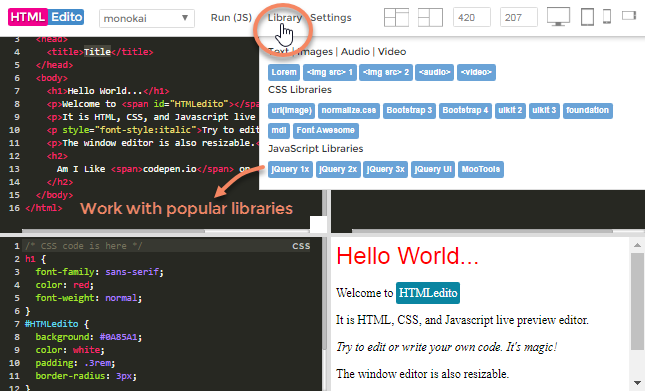Add the Bootstrap 4 CSS library
The width and height of the screenshot is (645, 391).
pyautogui.click(x=465, y=111)
